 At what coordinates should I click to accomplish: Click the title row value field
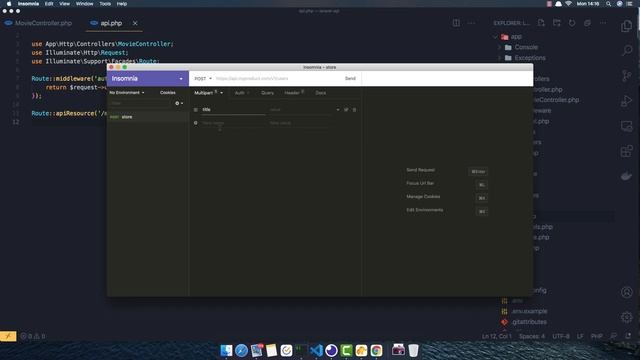[x=301, y=110]
